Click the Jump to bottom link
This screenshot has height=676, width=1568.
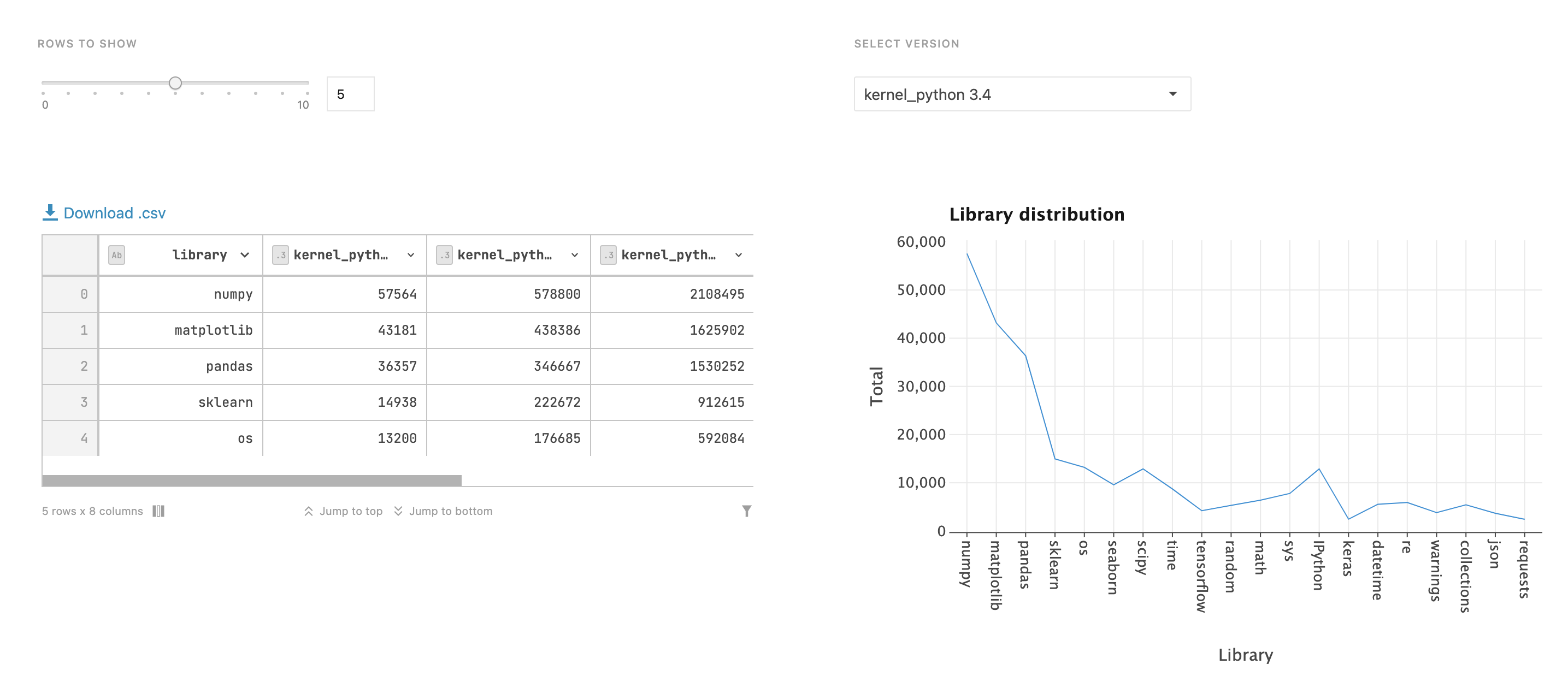451,511
